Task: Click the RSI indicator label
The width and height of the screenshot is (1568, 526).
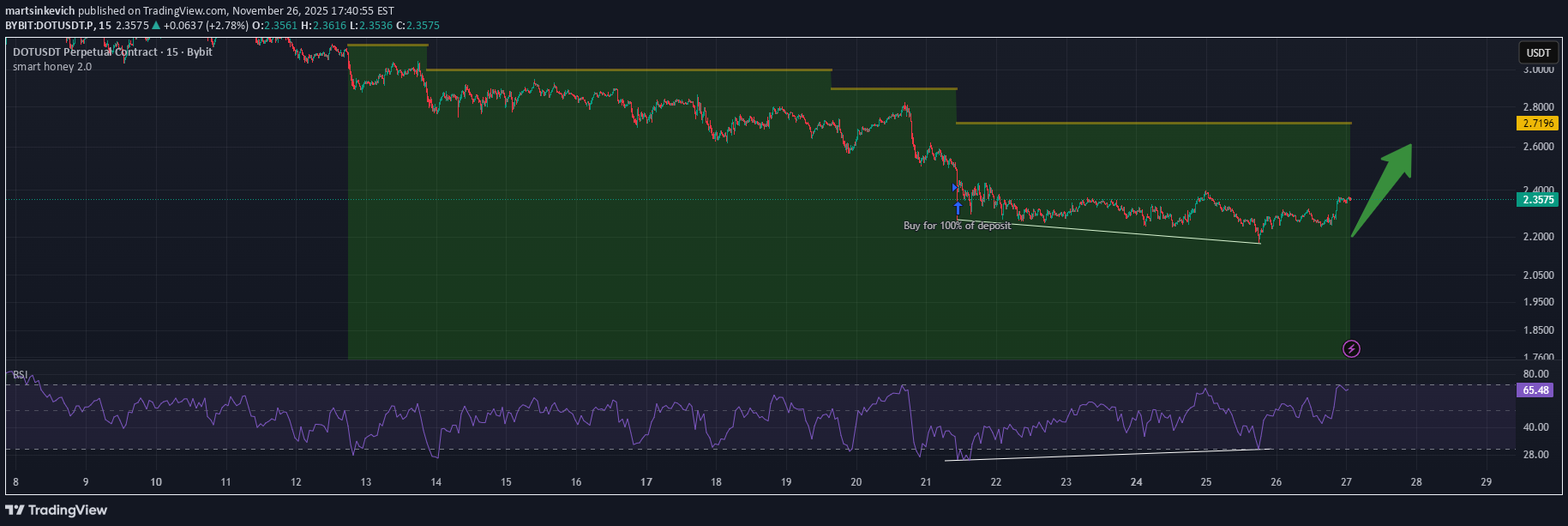Action: click(20, 375)
